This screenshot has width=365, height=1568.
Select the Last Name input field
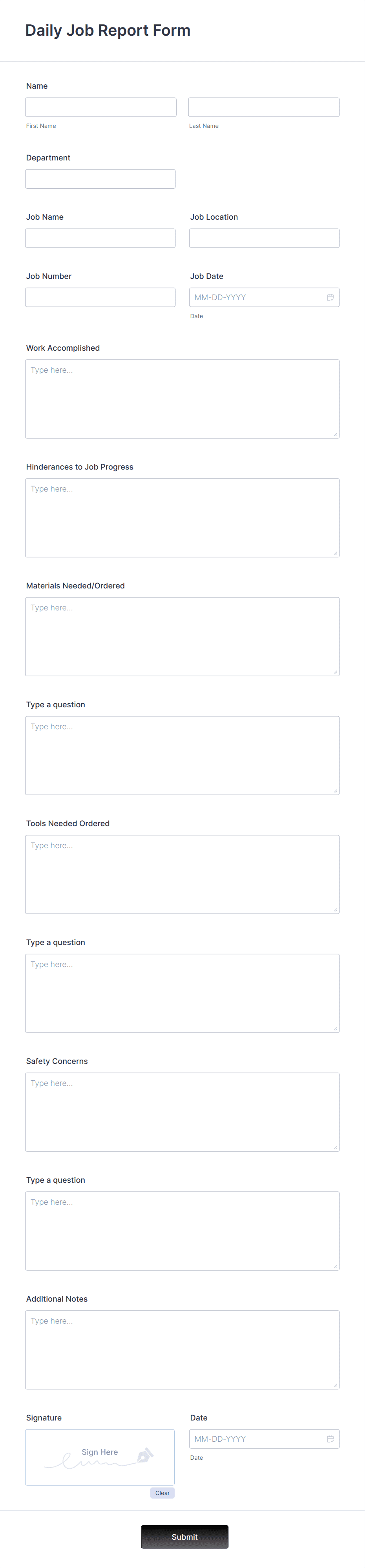[263, 107]
